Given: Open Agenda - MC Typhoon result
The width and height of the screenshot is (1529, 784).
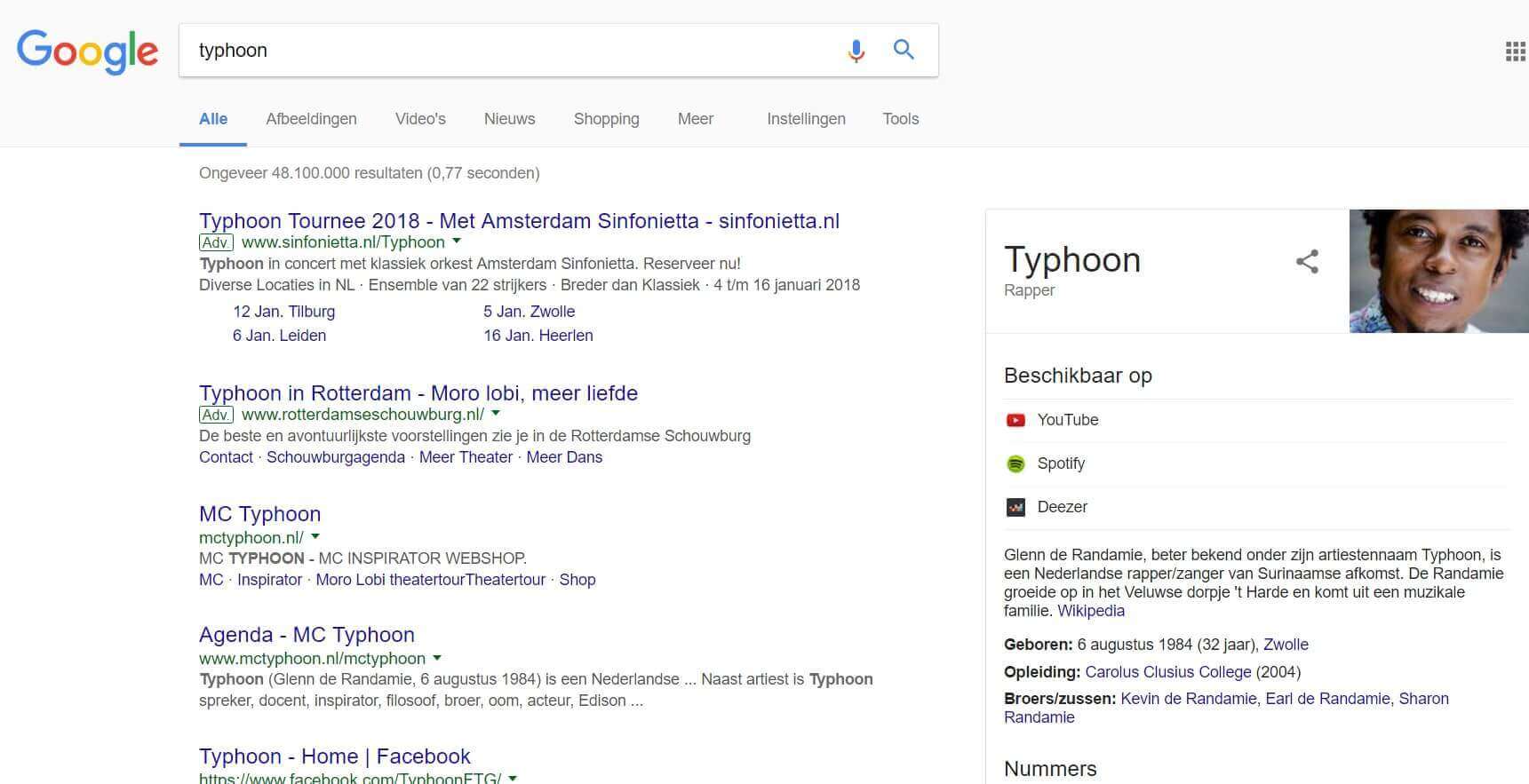Looking at the screenshot, I should pyautogui.click(x=307, y=634).
